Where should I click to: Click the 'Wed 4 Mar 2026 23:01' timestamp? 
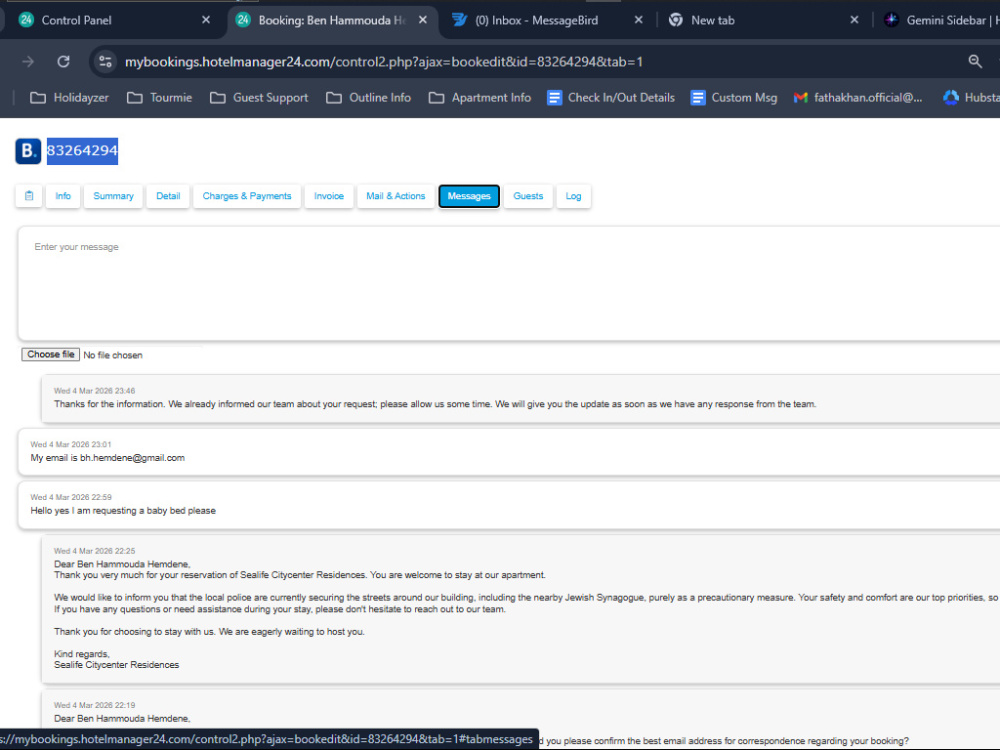71,445
